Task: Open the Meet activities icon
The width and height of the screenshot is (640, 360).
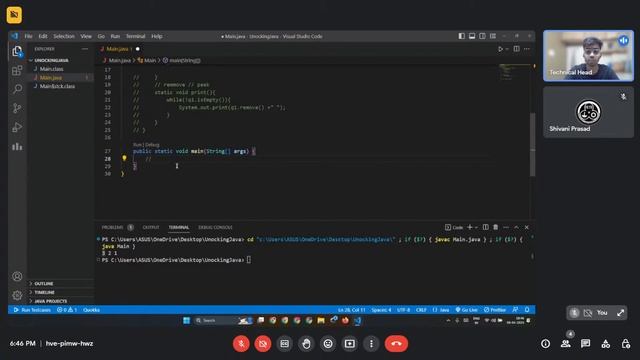Action: [605, 344]
